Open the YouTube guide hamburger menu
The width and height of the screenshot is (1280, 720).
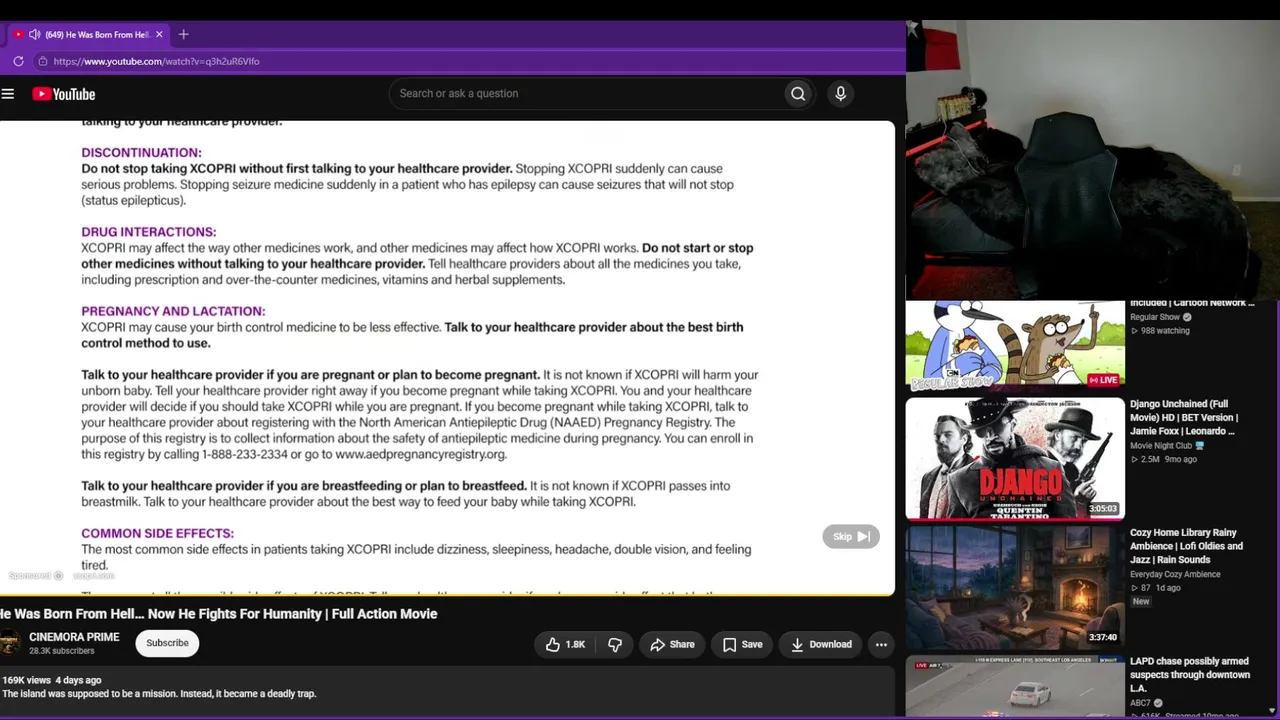8,94
